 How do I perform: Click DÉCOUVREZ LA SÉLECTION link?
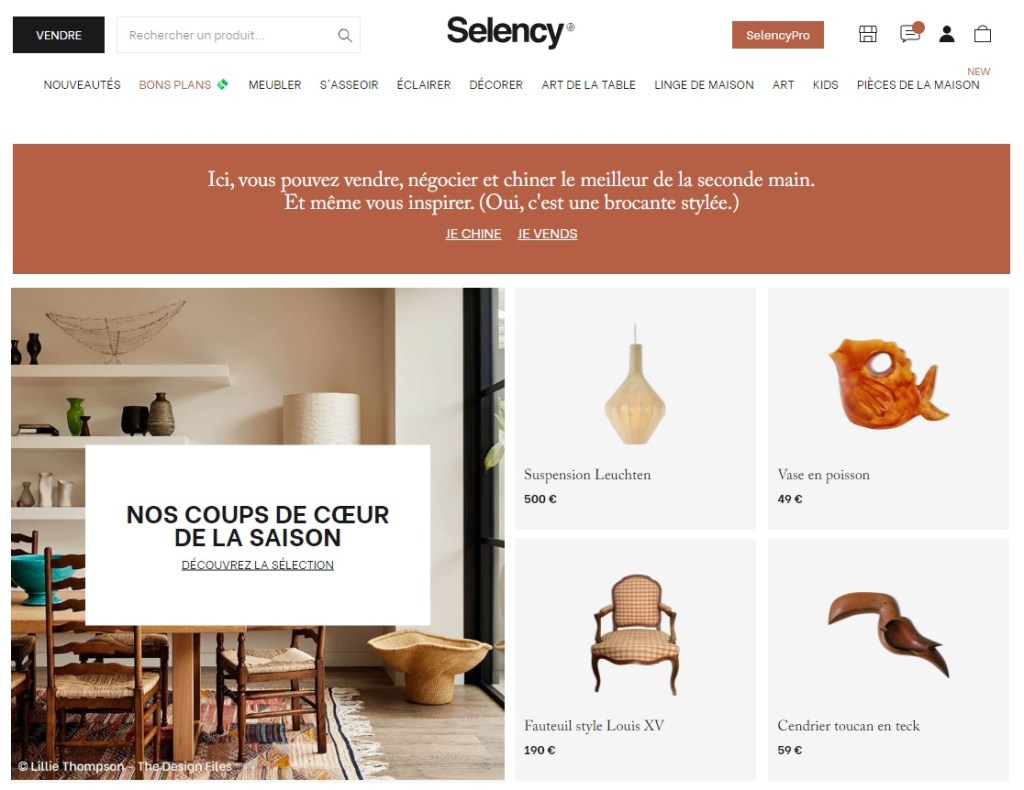click(257, 565)
